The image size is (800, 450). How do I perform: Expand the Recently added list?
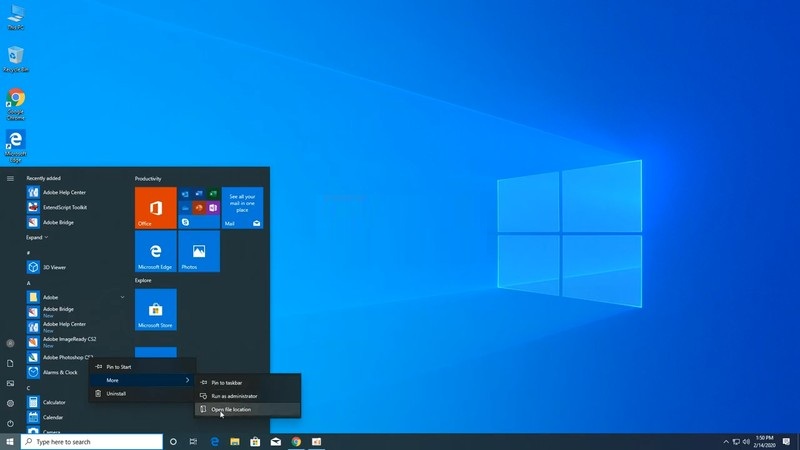(x=36, y=237)
